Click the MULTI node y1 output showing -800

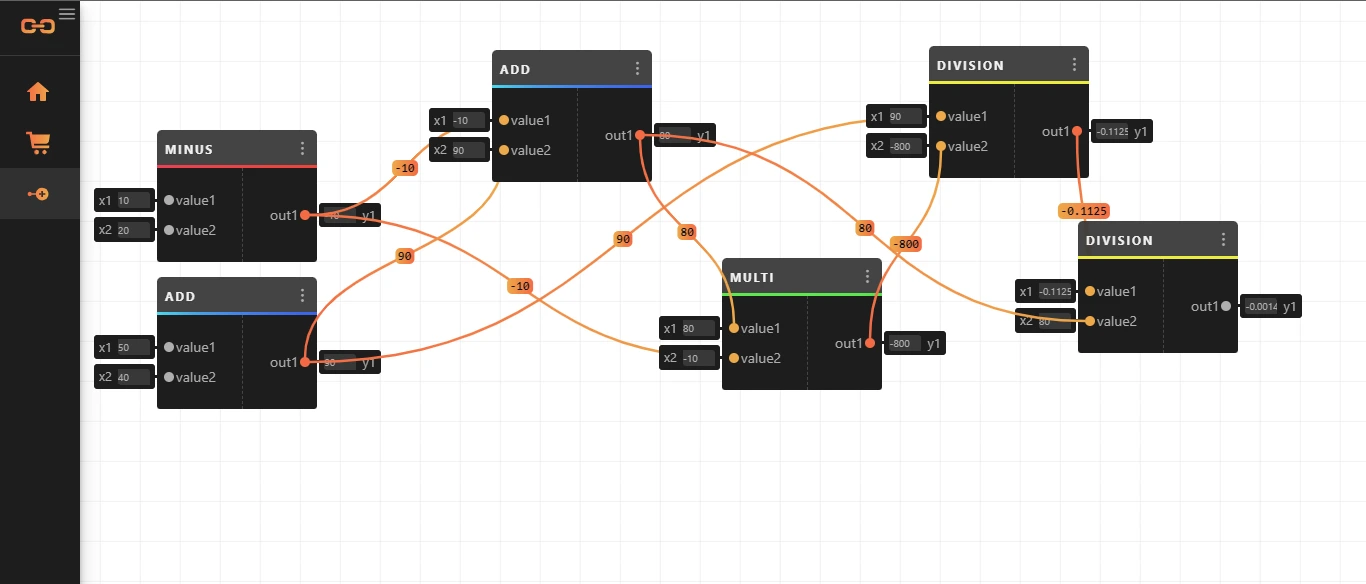click(905, 343)
